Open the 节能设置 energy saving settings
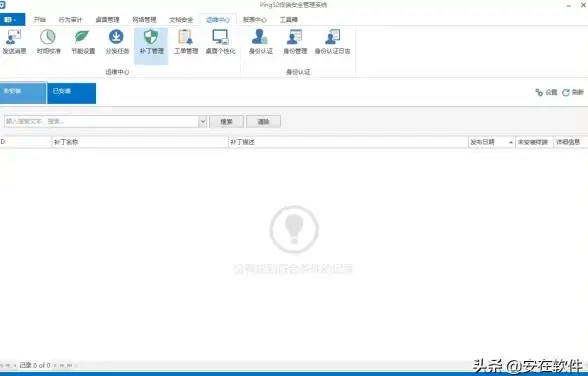Image resolution: width=588 pixels, height=376 pixels. click(x=83, y=42)
